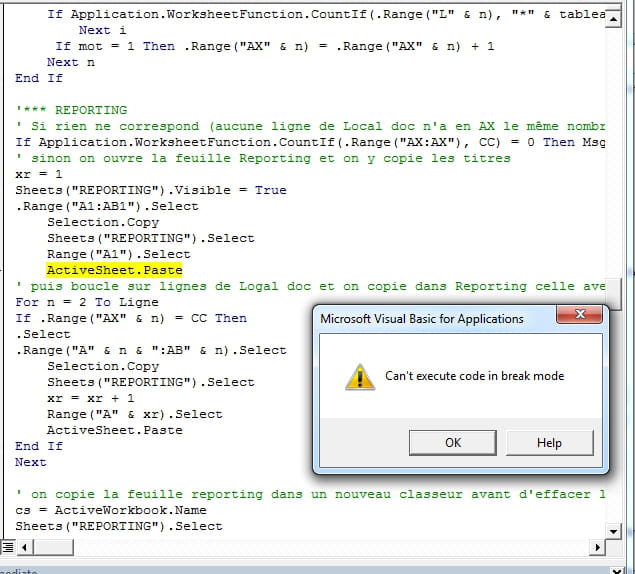The width and height of the screenshot is (635, 574).
Task: Click the 'sinon on ouvre la feuille Reporting' comment
Action: [263, 158]
